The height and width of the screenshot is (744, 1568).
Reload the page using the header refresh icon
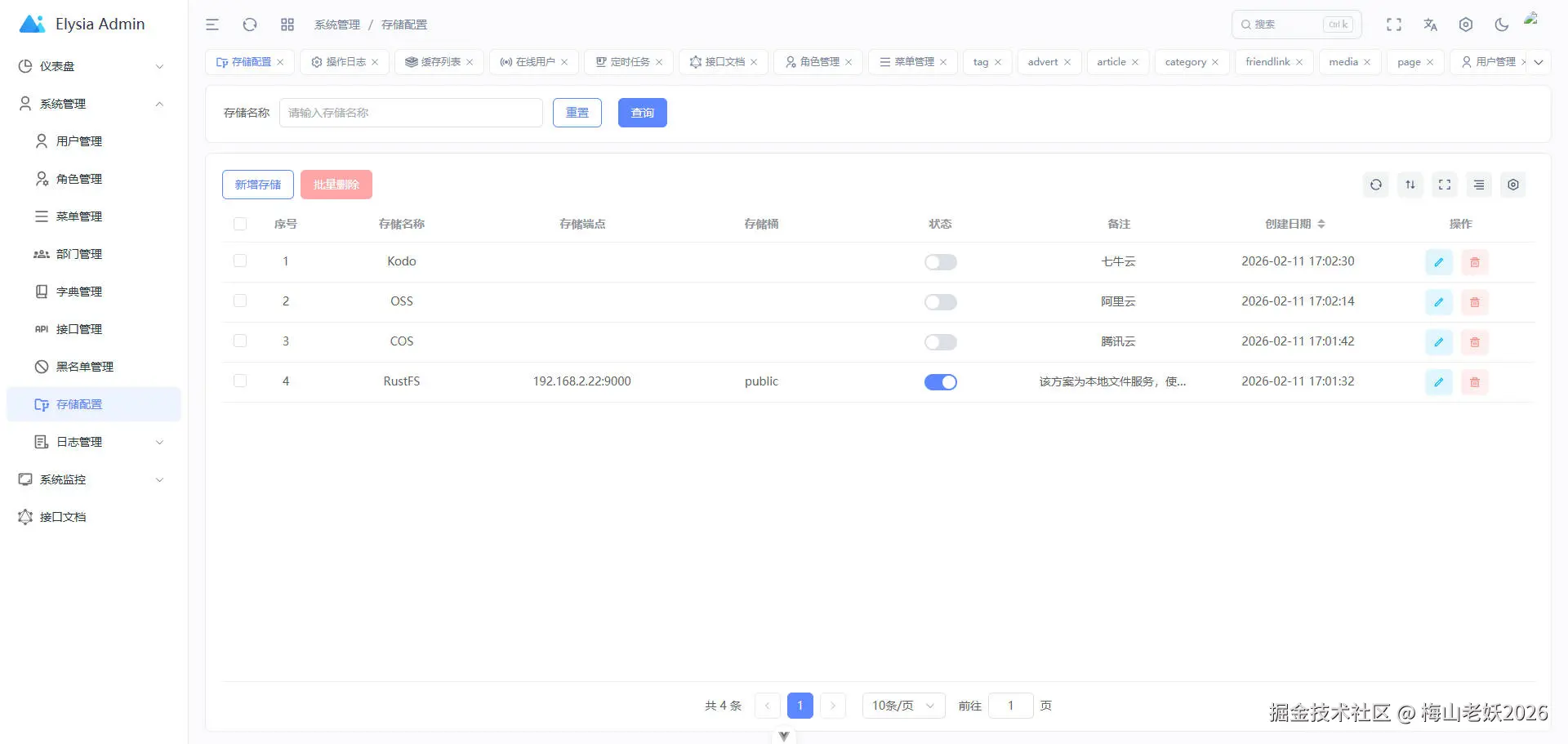pyautogui.click(x=250, y=25)
